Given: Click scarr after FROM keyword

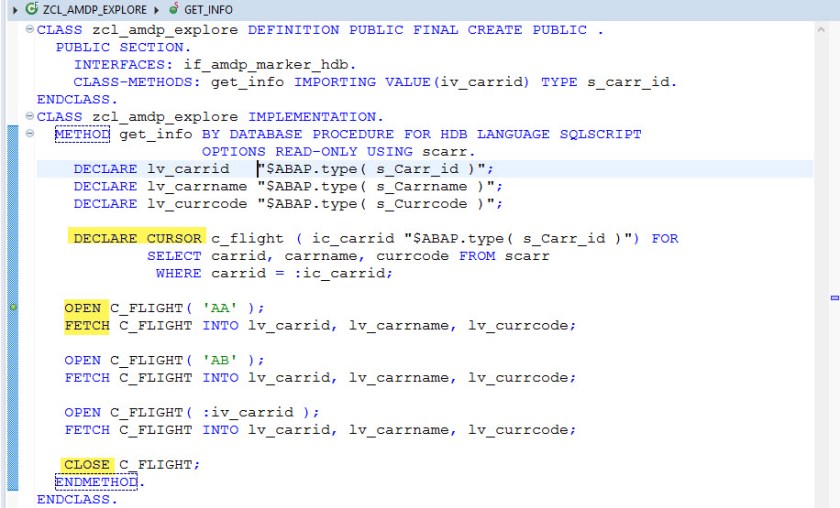Looking at the screenshot, I should 527,256.
